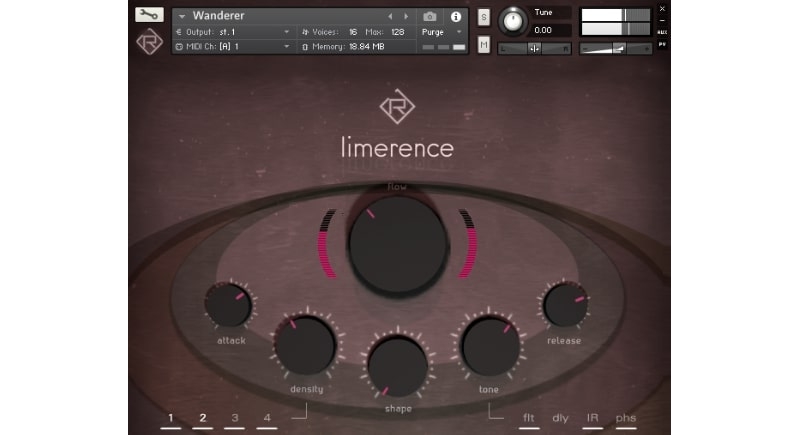The width and height of the screenshot is (800, 435).
Task: Solo the instrument with S button
Action: click(x=484, y=17)
